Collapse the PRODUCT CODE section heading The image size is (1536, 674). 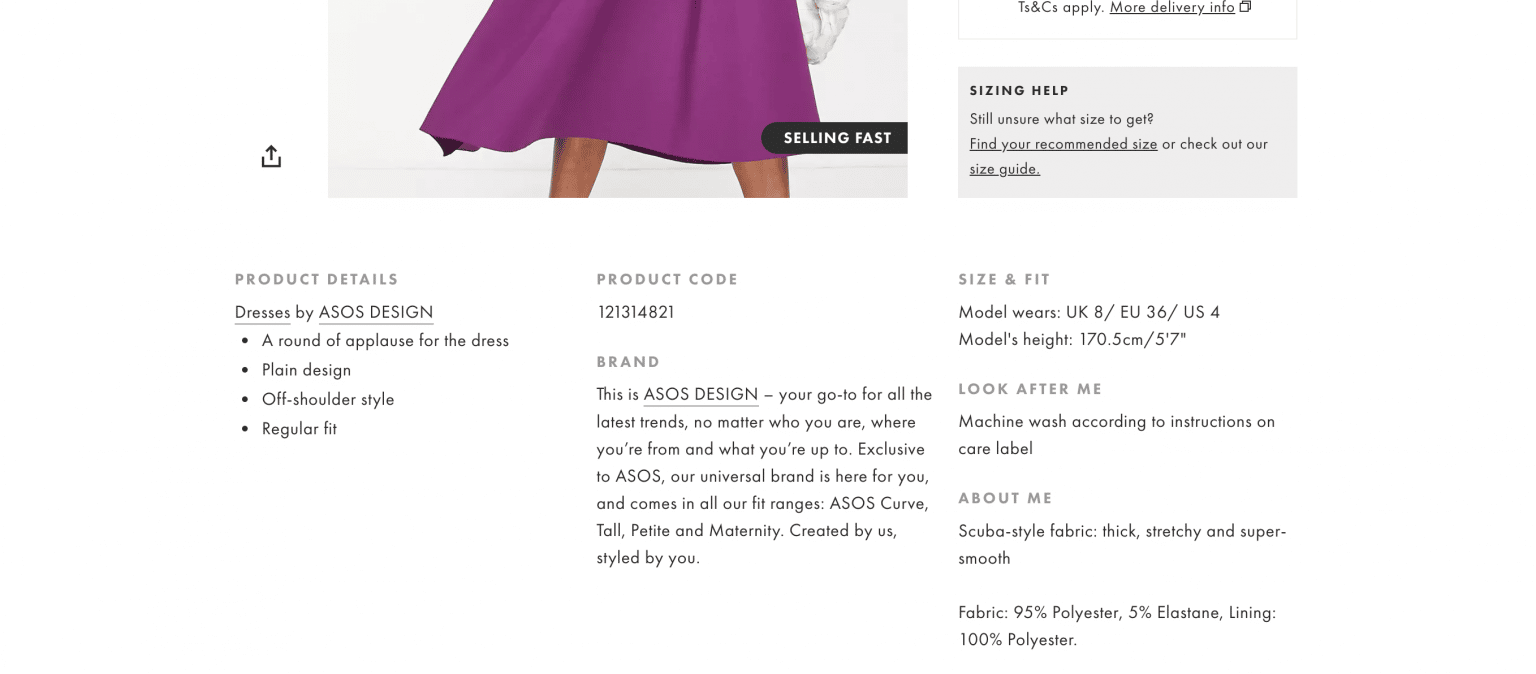point(667,279)
